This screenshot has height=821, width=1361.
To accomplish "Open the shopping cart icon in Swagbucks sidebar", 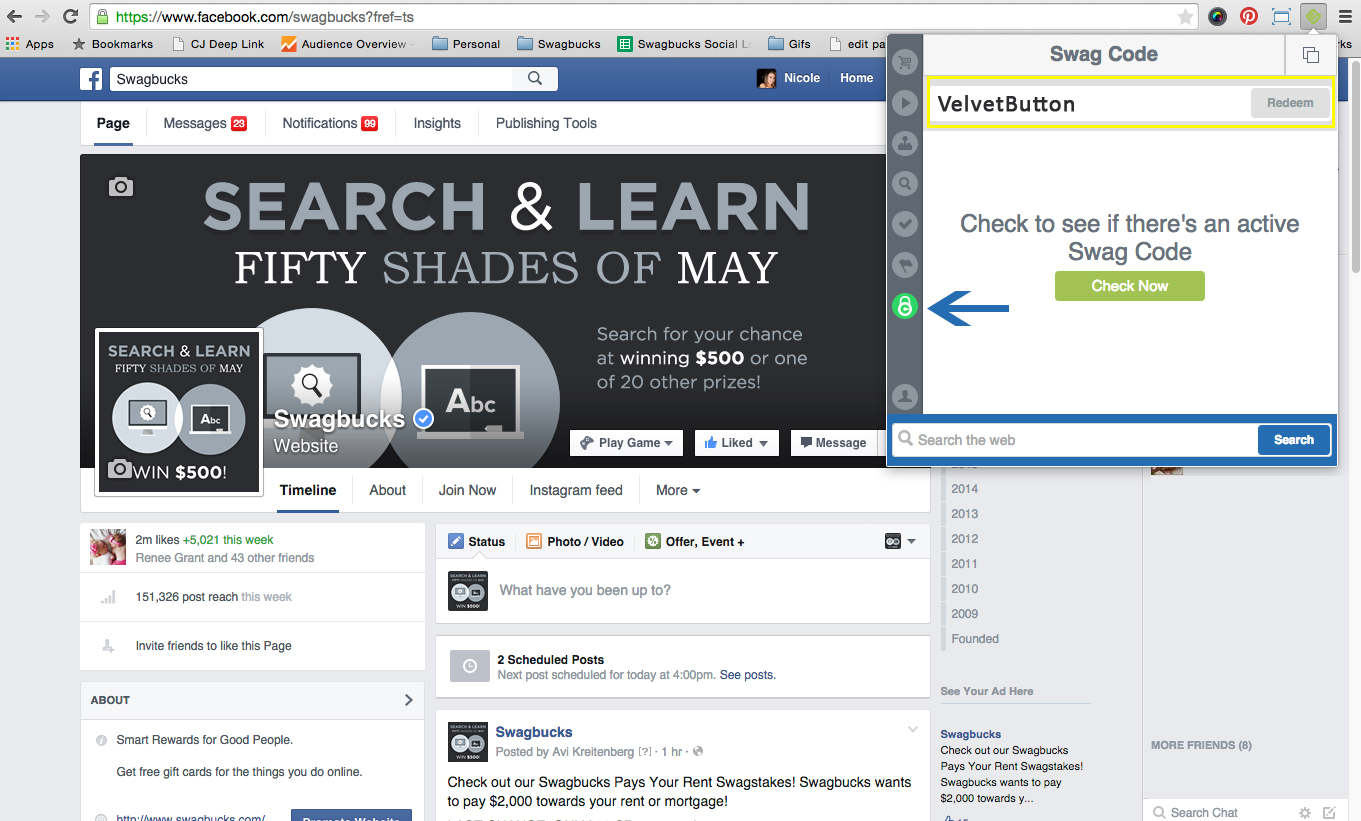I will tap(905, 62).
